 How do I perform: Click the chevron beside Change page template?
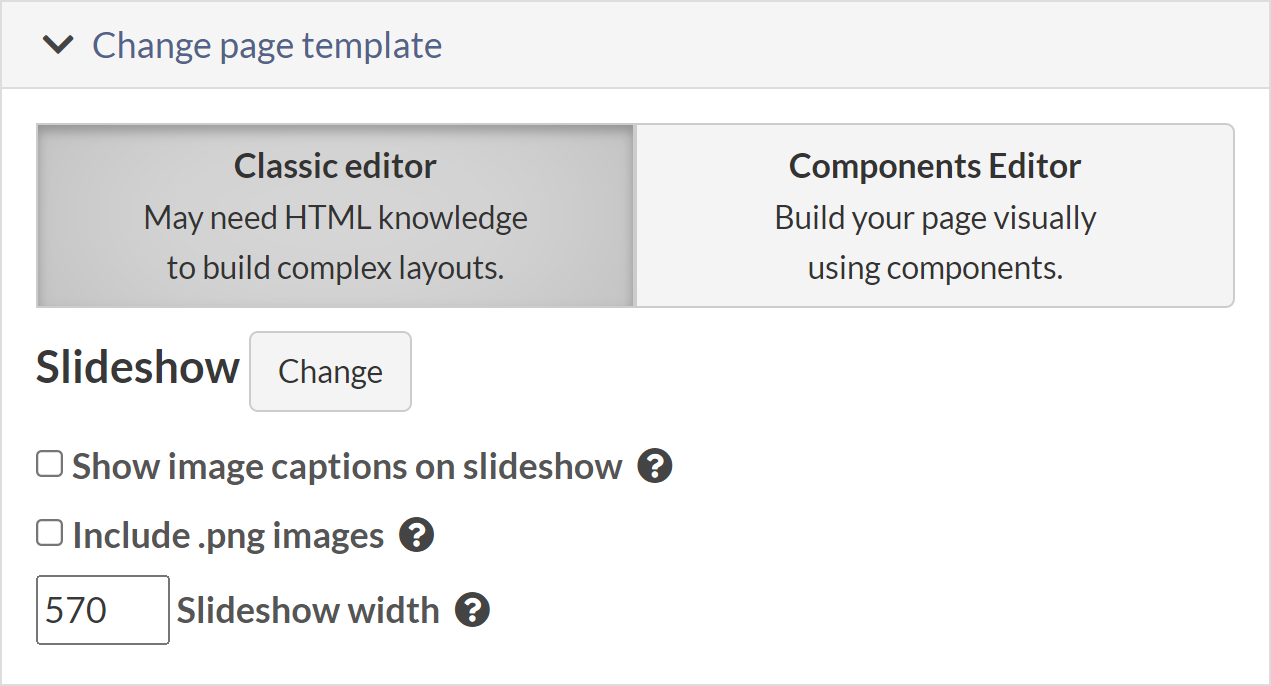tap(58, 44)
